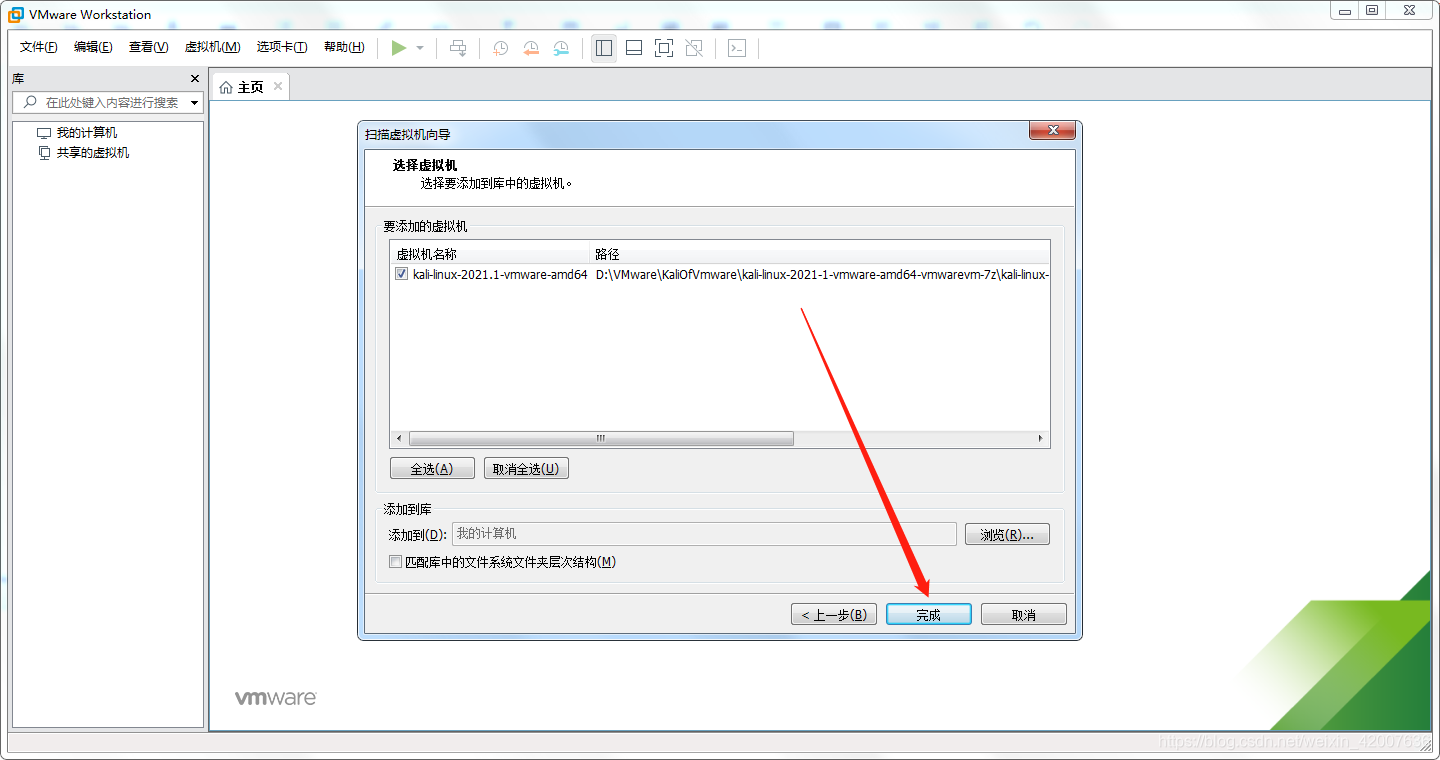Open the 虚拟机(M) menu
Image resolution: width=1440 pixels, height=760 pixels.
click(x=213, y=47)
